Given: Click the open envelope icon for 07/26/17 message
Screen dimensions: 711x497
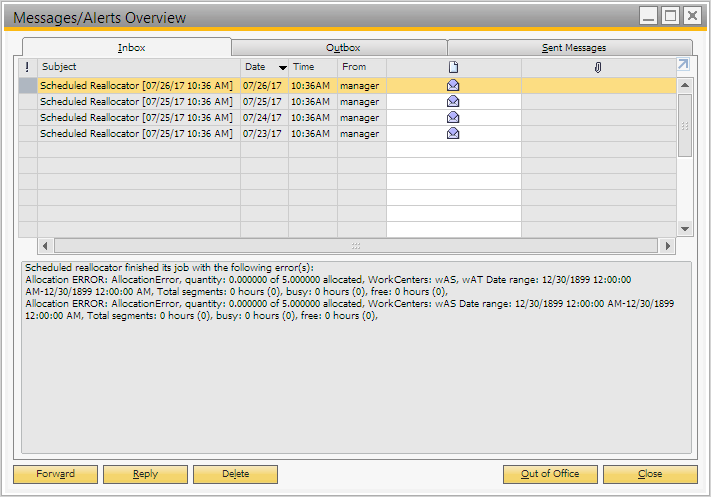Looking at the screenshot, I should coord(453,86).
